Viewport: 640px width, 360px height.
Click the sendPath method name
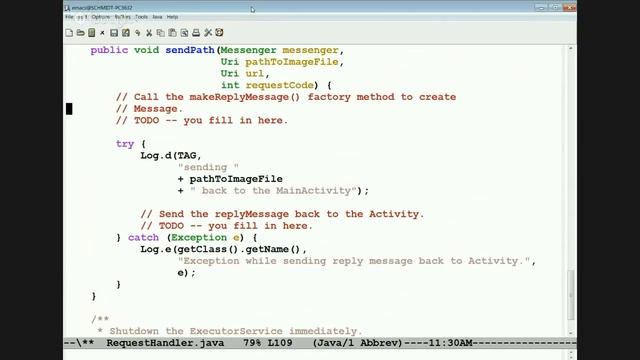(190, 50)
